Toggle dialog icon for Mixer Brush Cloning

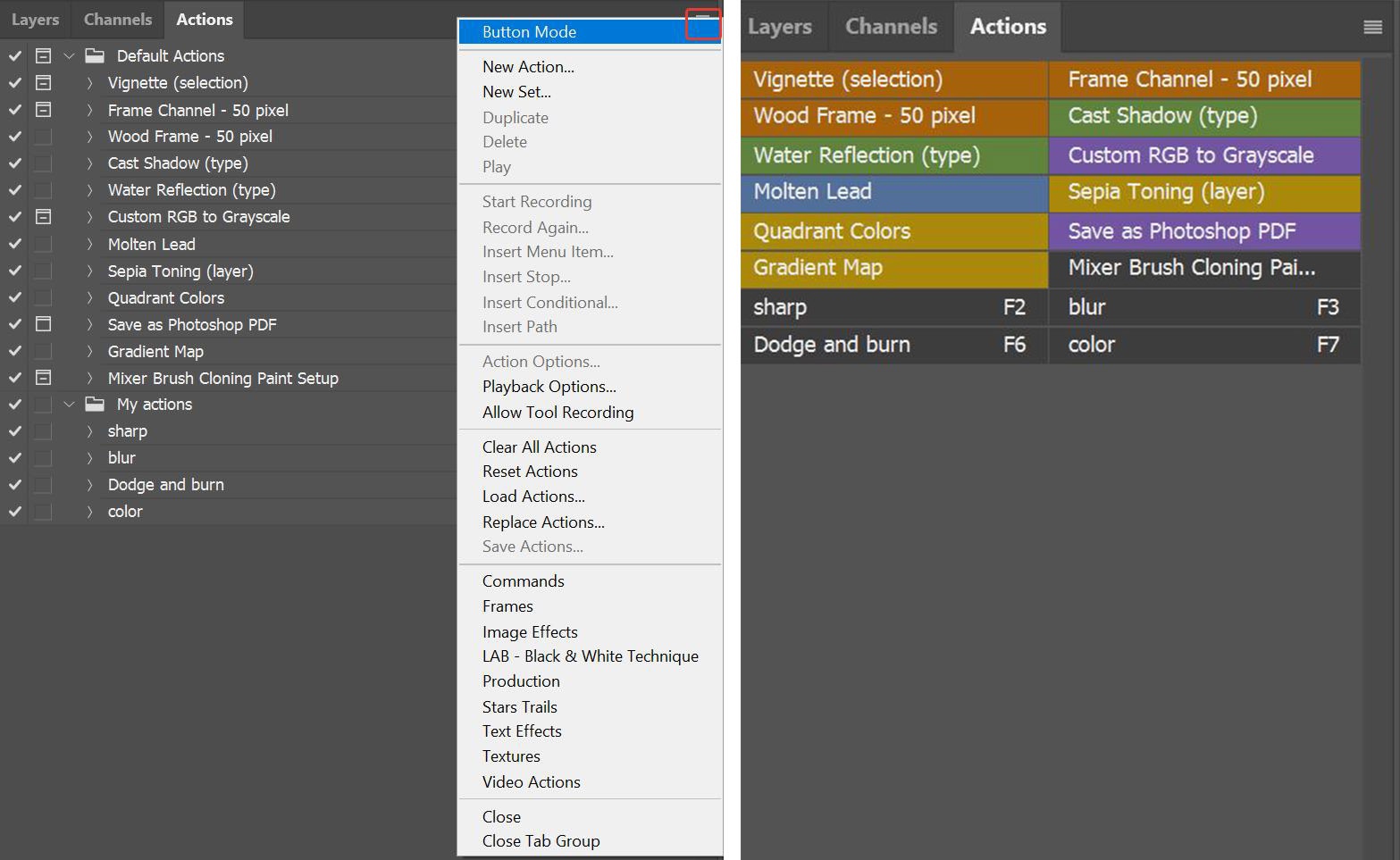(43, 378)
